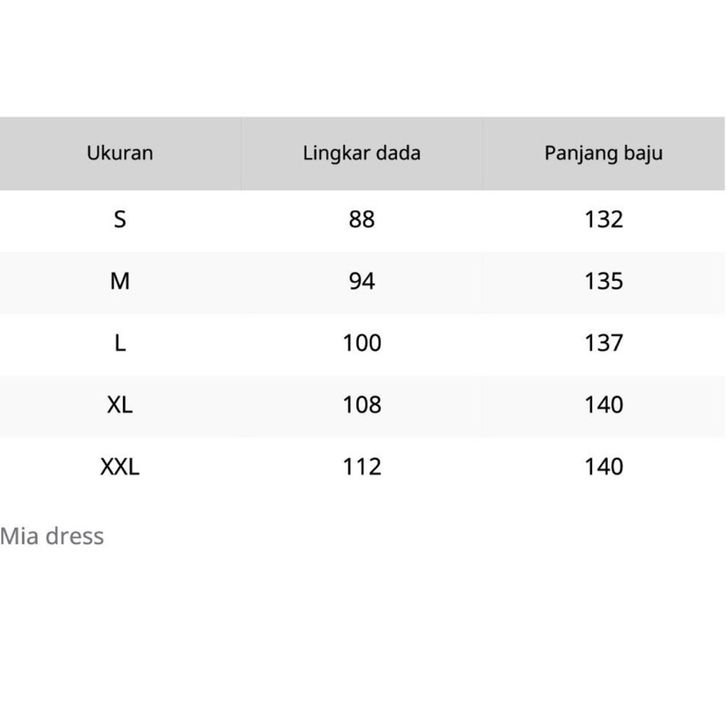Select the size M cell
Image resolution: width=726 pixels, height=726 pixels.
(x=120, y=281)
